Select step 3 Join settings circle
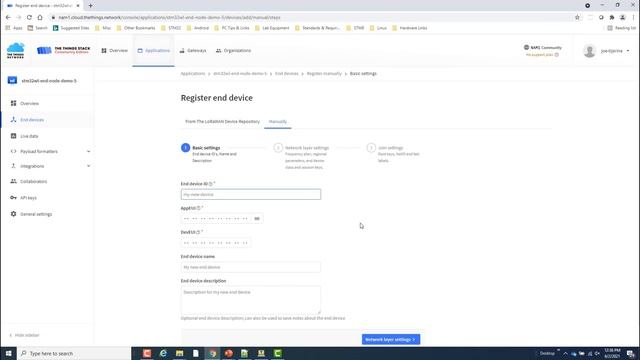 pos(371,147)
